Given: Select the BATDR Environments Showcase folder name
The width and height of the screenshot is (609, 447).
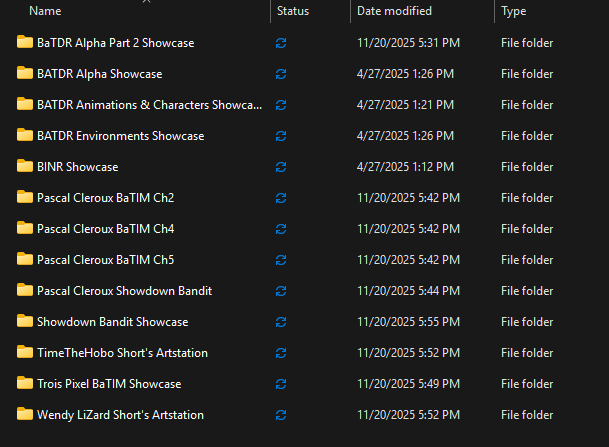Looking at the screenshot, I should pos(120,136).
